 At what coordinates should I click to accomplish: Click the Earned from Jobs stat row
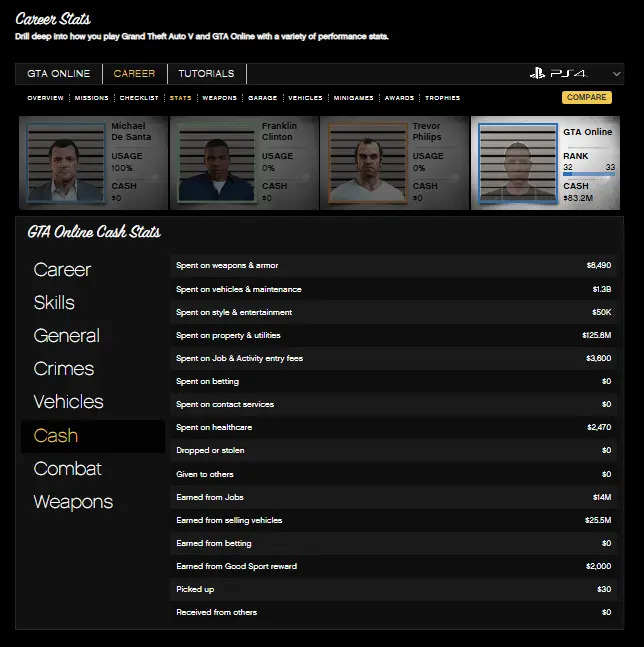point(393,497)
